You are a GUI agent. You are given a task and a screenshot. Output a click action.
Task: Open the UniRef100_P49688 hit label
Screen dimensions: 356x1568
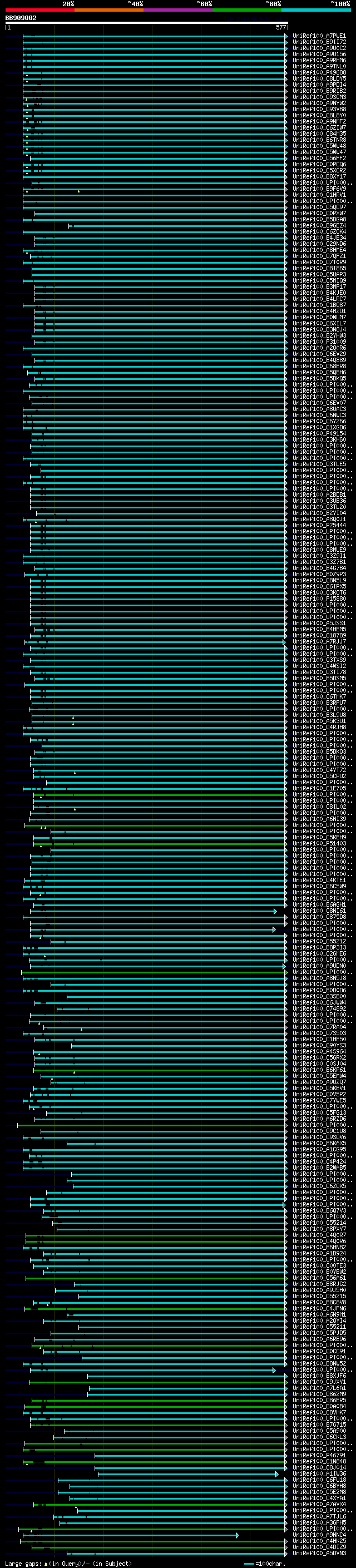[319, 73]
